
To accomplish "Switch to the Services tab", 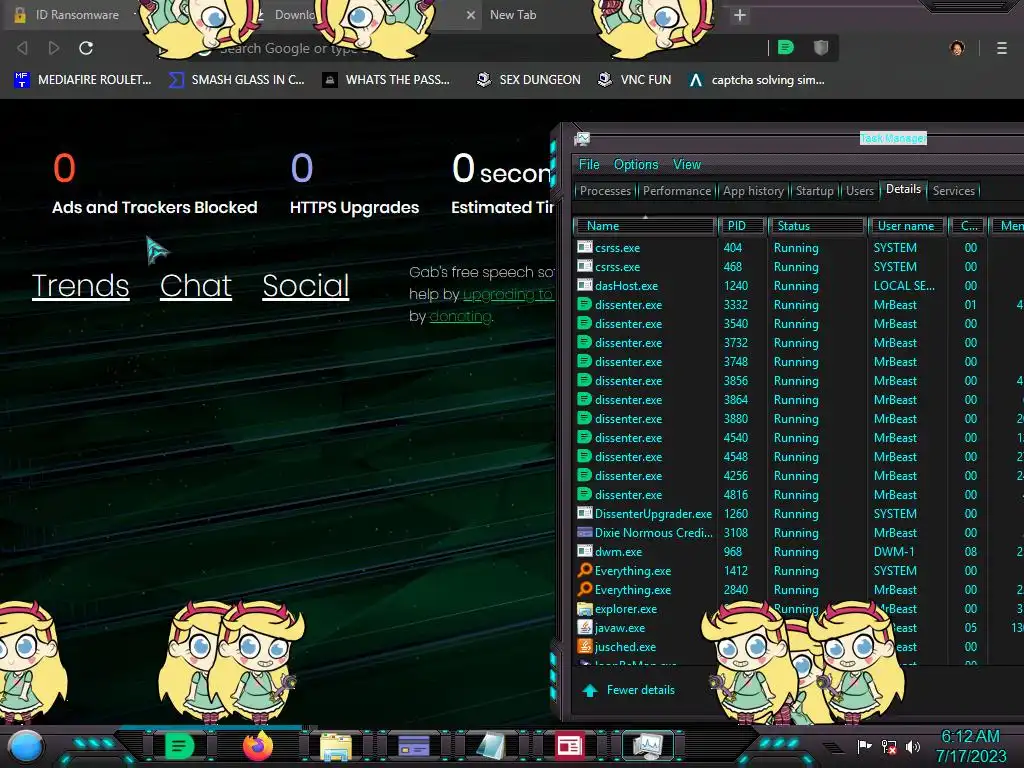I will click(x=953, y=191).
